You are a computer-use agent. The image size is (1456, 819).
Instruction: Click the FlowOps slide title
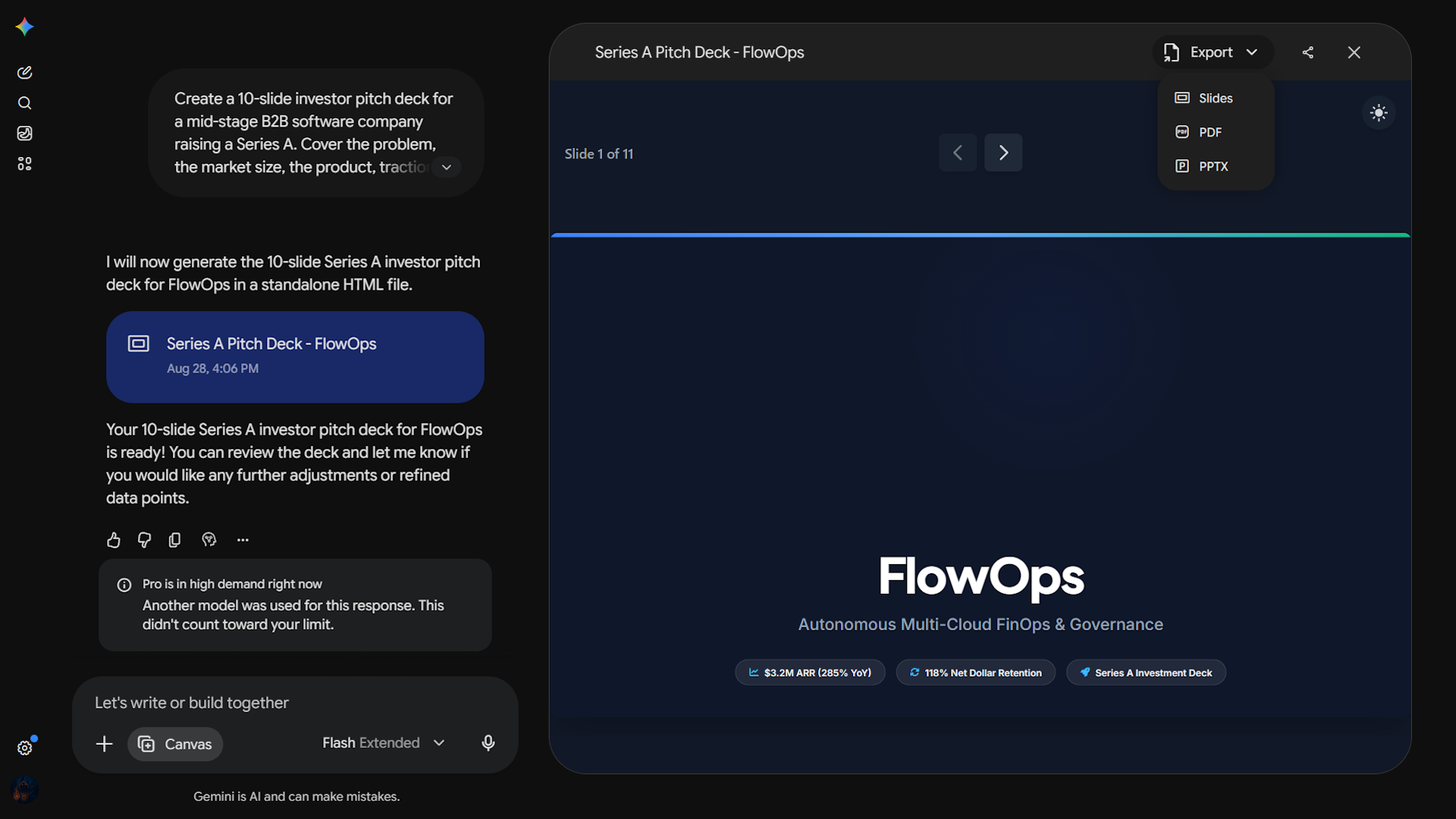tap(981, 577)
